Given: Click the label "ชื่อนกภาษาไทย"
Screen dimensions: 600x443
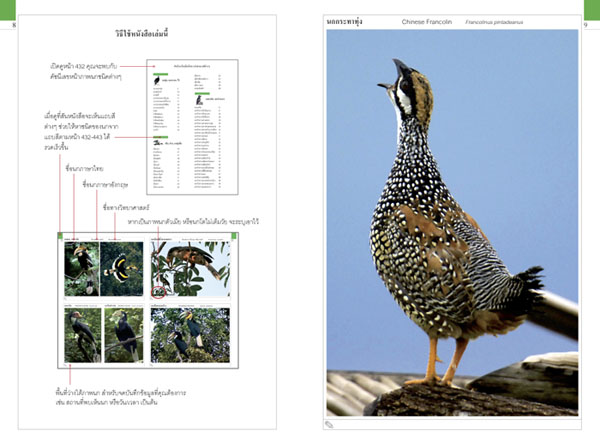Looking at the screenshot, I should coord(85,168).
